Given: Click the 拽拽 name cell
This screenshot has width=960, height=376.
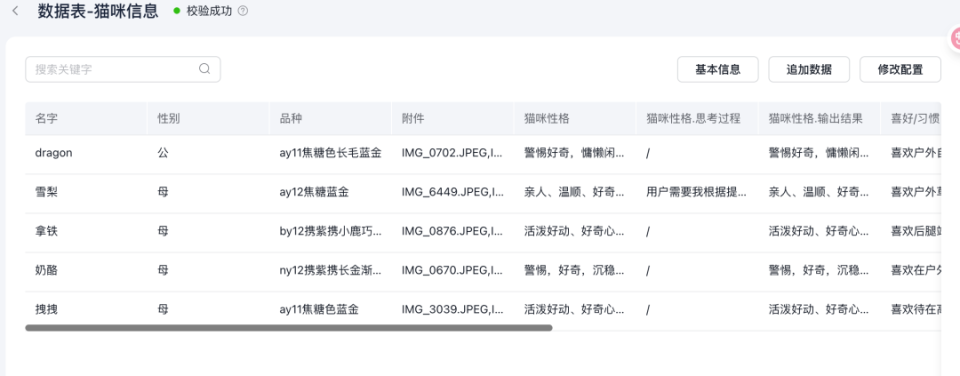Looking at the screenshot, I should (86, 310).
